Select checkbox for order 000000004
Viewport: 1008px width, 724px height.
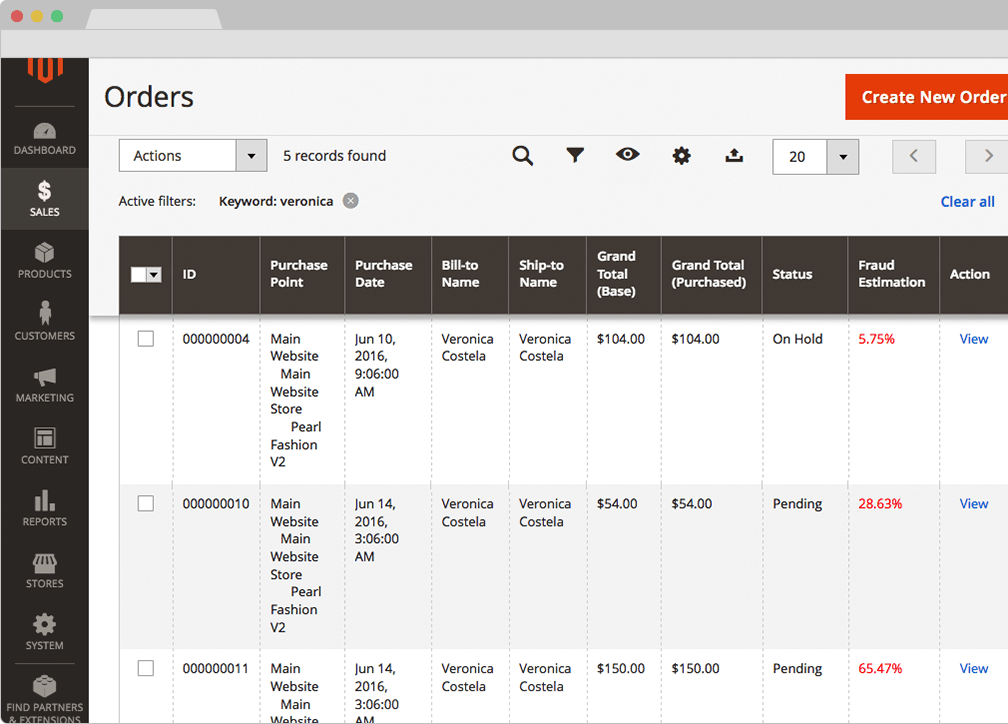(x=146, y=339)
